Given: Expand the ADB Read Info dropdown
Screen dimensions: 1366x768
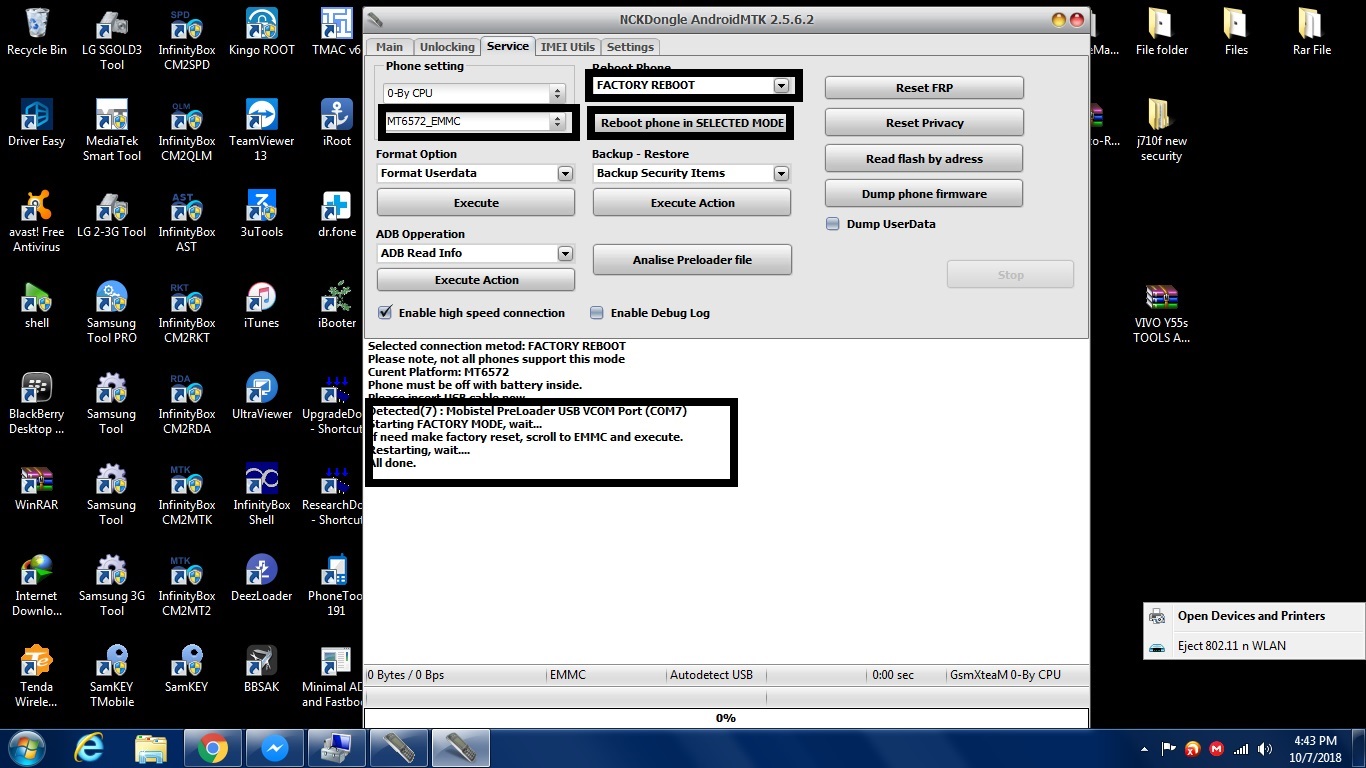Looking at the screenshot, I should click(475, 253).
